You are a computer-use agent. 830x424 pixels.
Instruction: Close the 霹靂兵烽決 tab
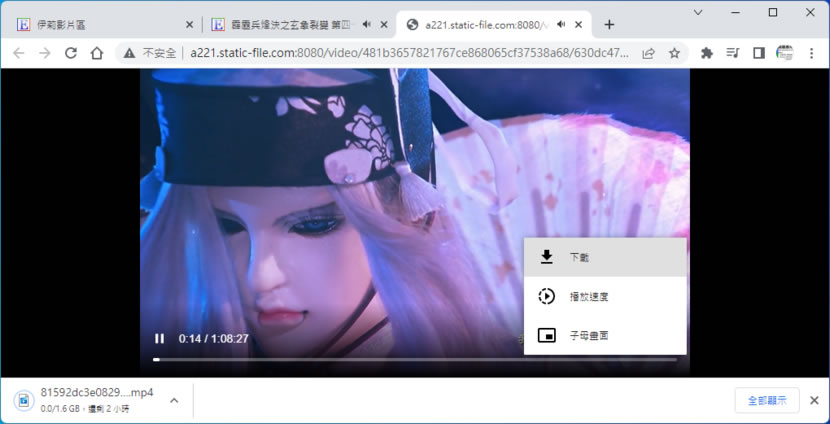[384, 25]
